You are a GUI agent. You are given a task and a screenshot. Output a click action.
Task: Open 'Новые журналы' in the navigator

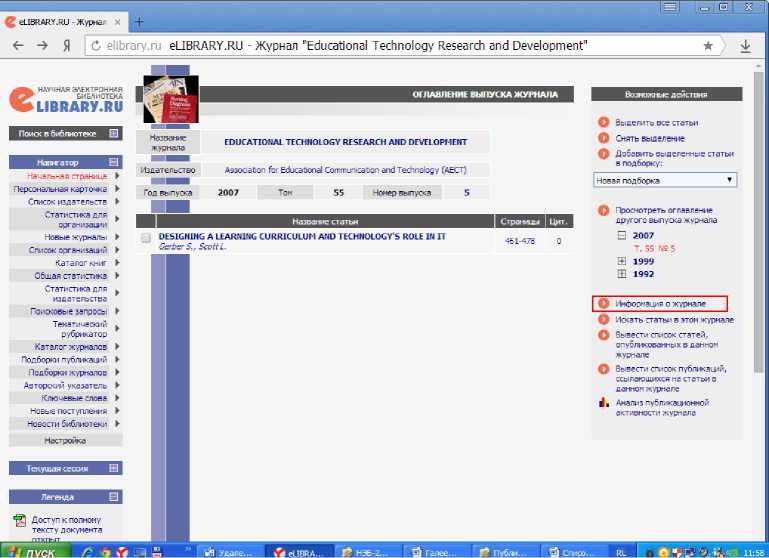tap(76, 237)
